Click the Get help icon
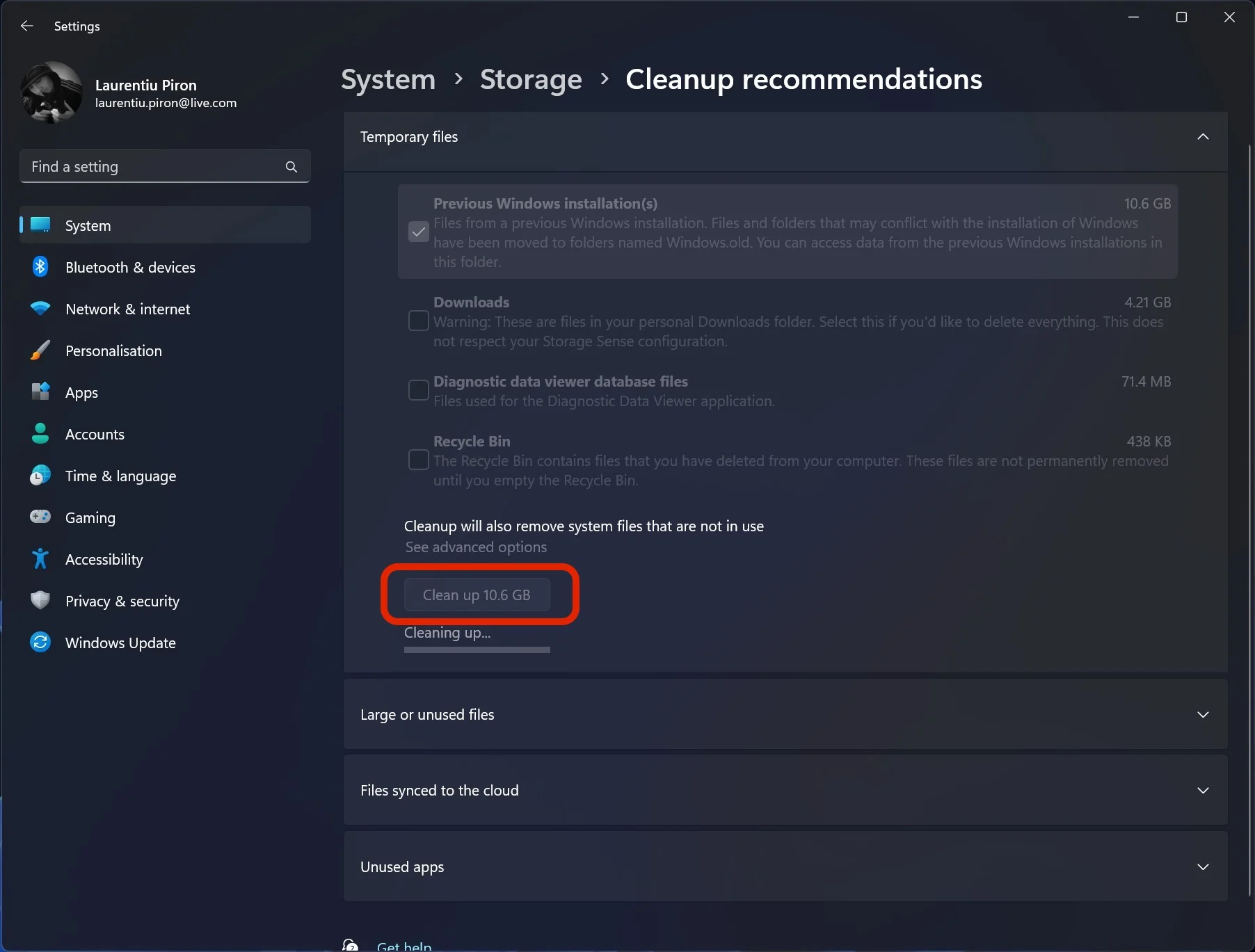This screenshot has height=952, width=1255. coord(351,945)
